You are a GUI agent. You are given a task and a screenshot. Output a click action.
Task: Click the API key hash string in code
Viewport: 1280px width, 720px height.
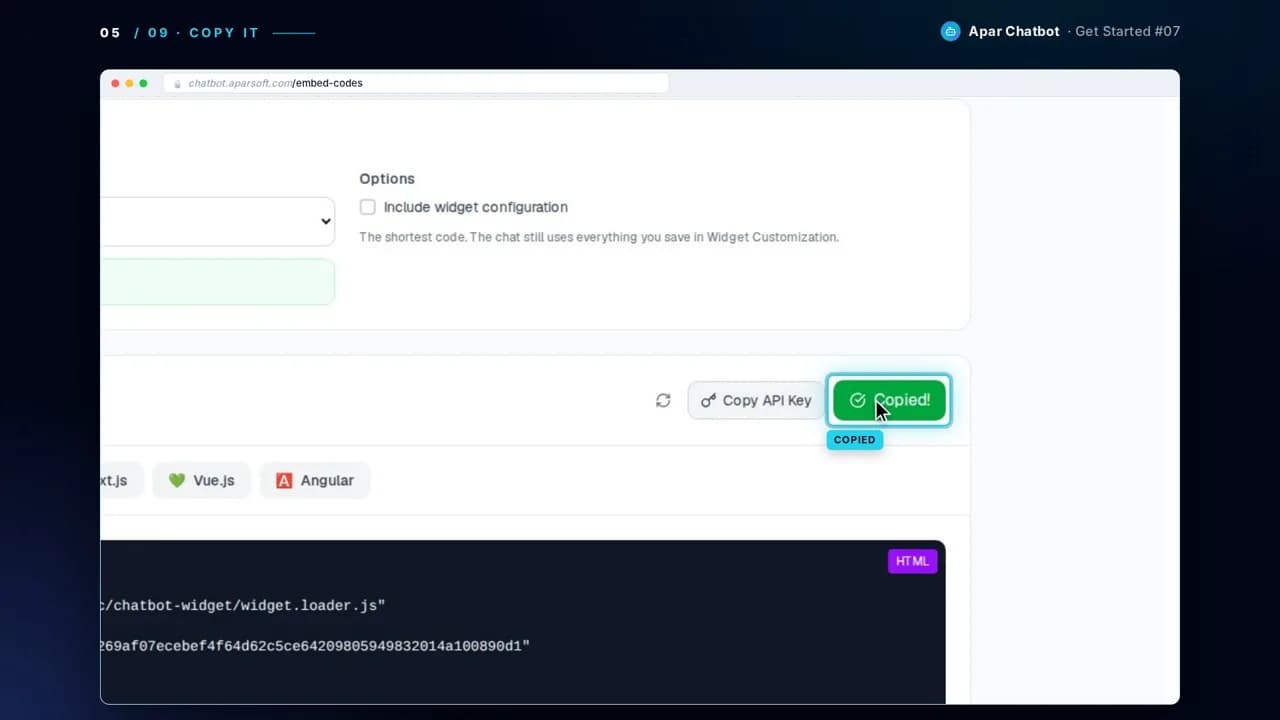pos(315,646)
